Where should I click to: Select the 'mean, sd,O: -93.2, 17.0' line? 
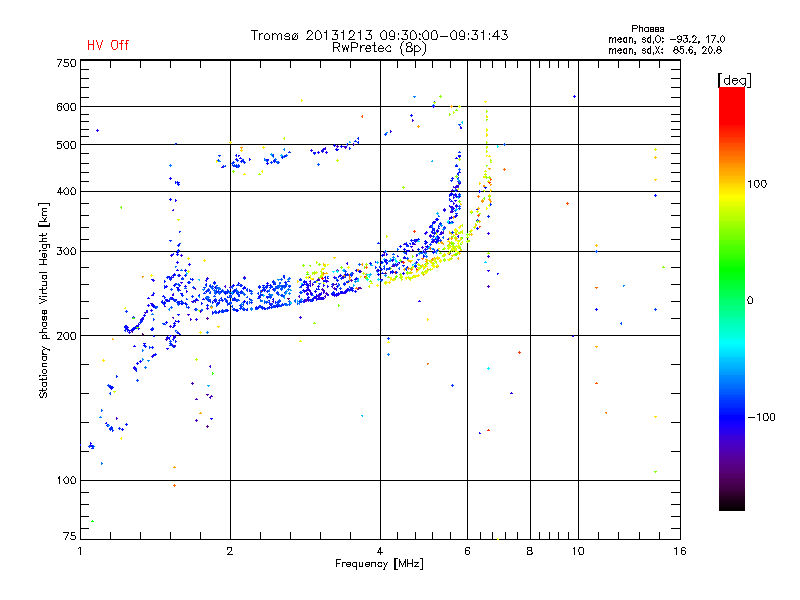666,39
